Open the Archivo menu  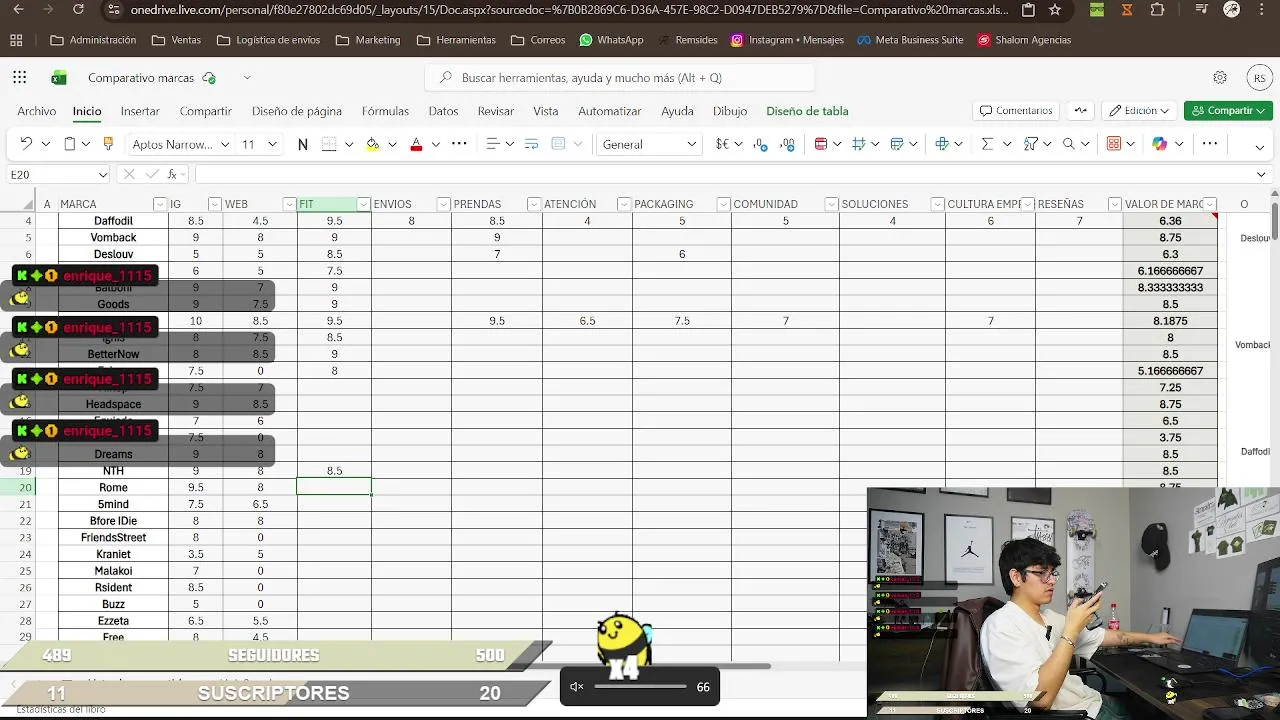click(36, 111)
